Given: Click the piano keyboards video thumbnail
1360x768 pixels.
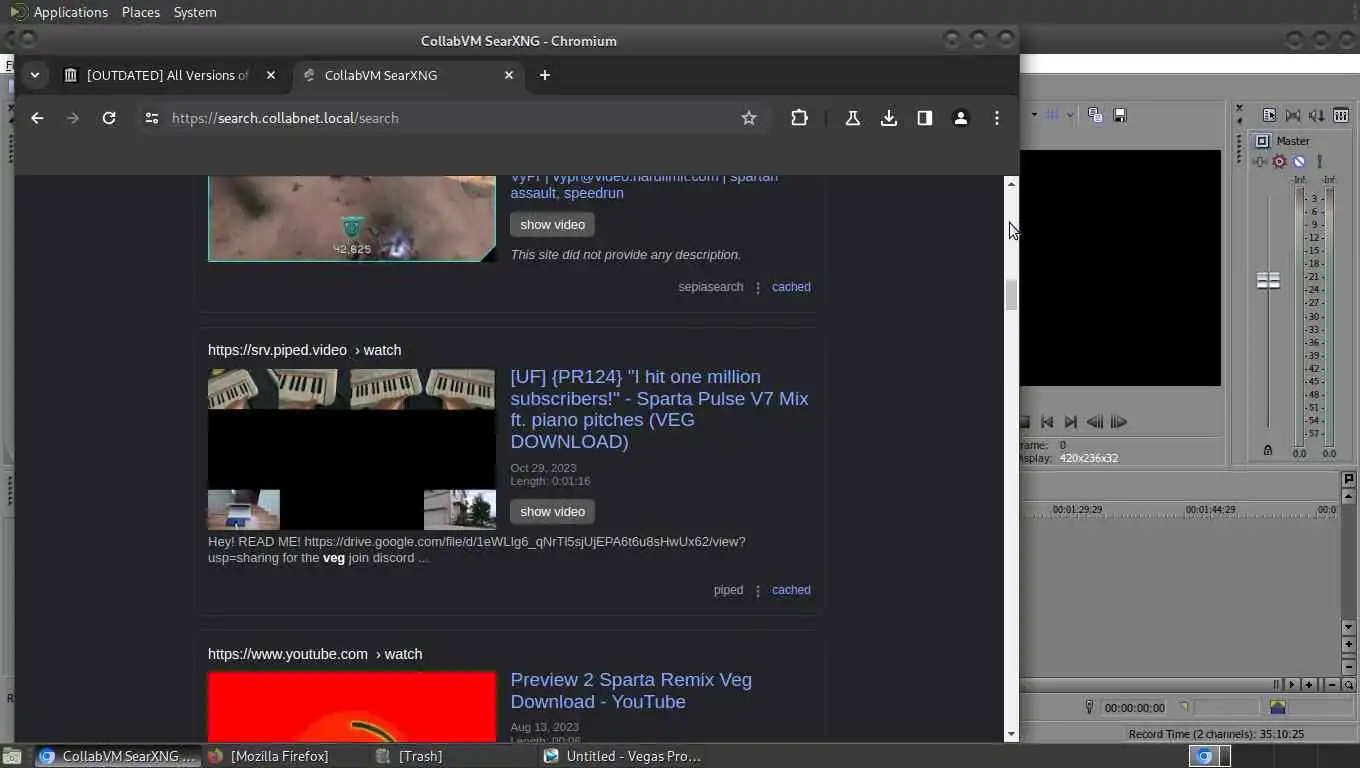Looking at the screenshot, I should 351,449.
